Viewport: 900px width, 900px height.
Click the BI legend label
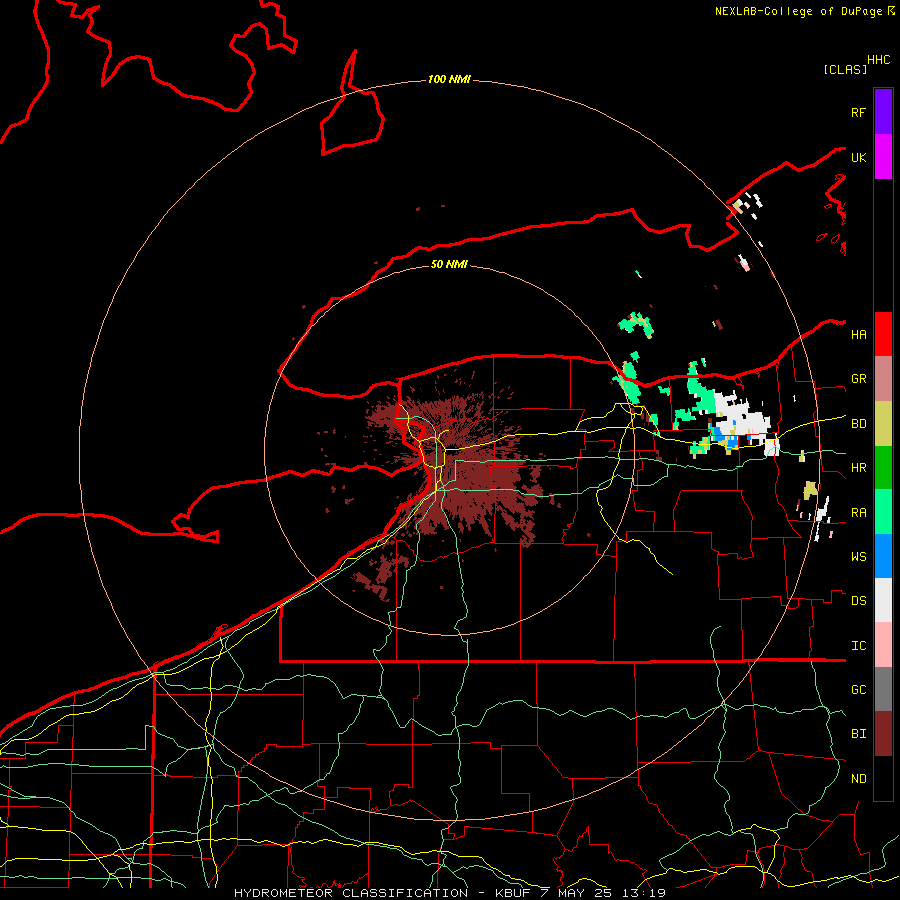coord(859,734)
